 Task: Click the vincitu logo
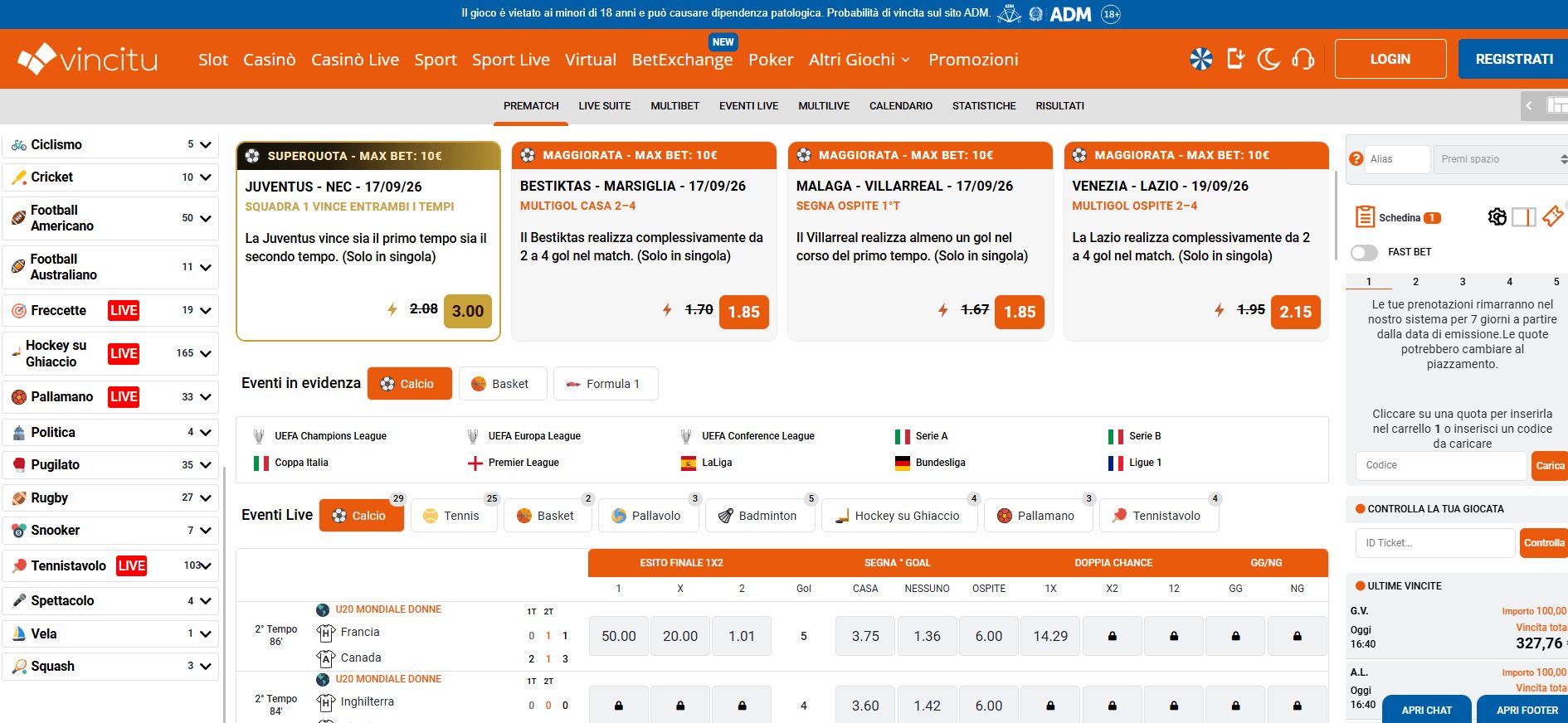pos(88,59)
